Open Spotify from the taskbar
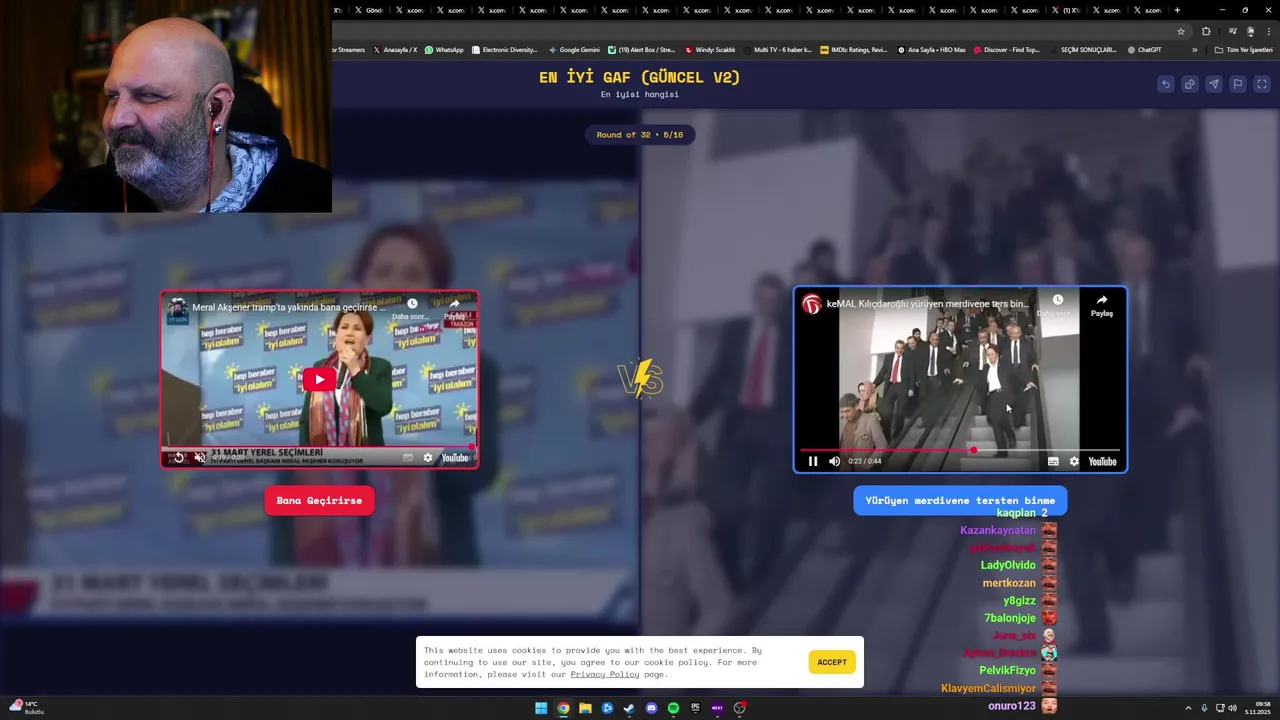Image resolution: width=1280 pixels, height=720 pixels. 673,708
